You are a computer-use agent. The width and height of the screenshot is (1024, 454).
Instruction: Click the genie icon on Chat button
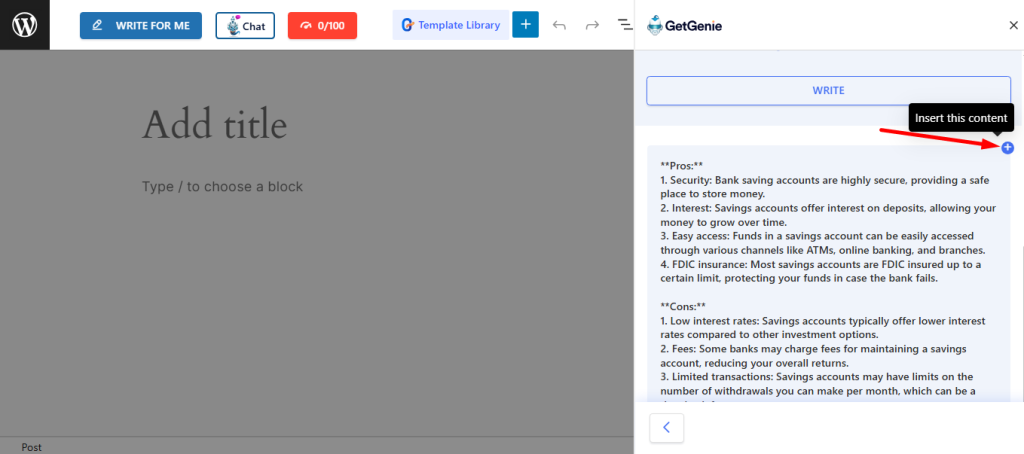231,26
